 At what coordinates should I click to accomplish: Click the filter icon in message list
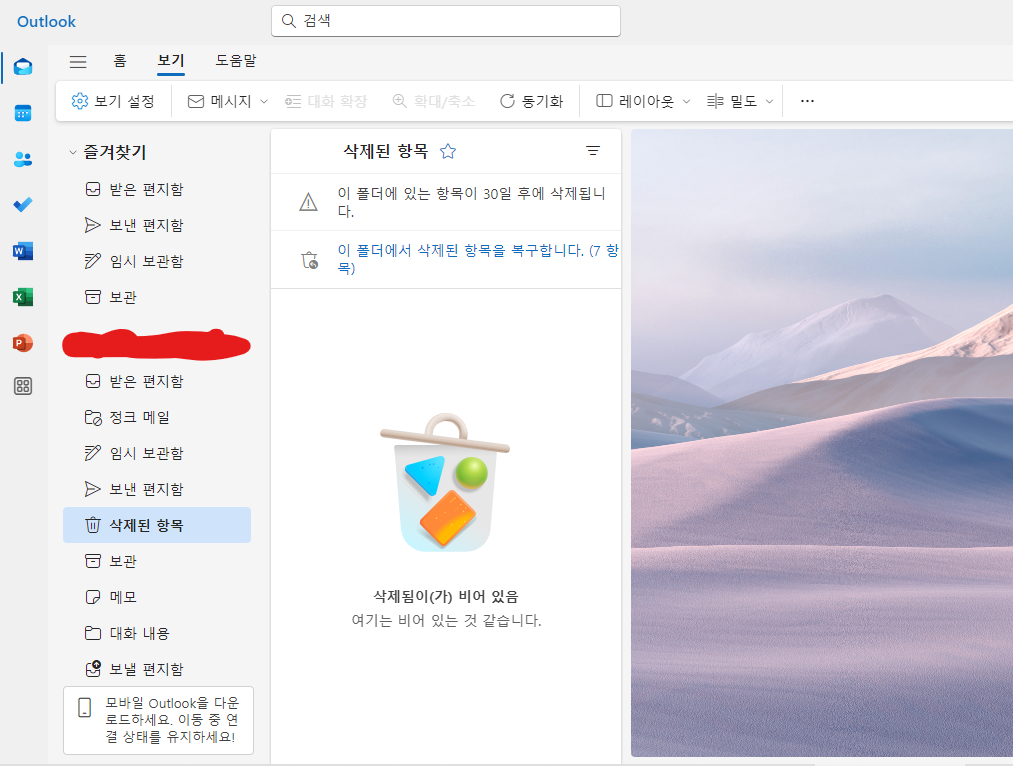[593, 151]
